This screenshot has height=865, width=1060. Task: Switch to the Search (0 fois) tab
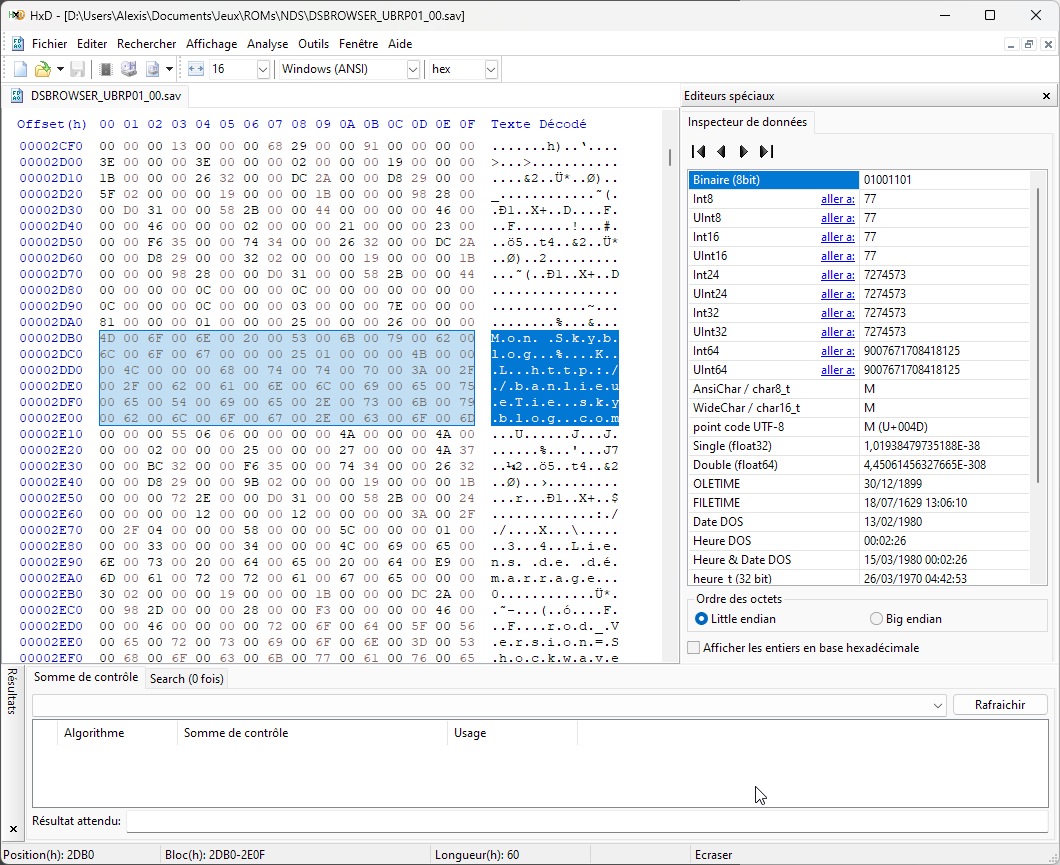[x=187, y=678]
